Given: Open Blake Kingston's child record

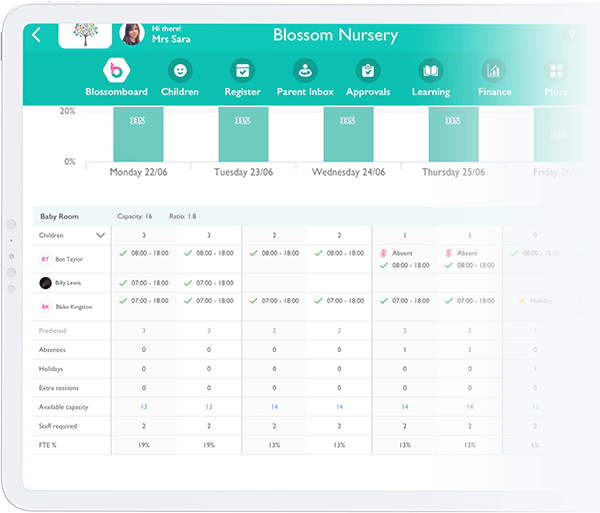Looking at the screenshot, I should pyautogui.click(x=74, y=307).
